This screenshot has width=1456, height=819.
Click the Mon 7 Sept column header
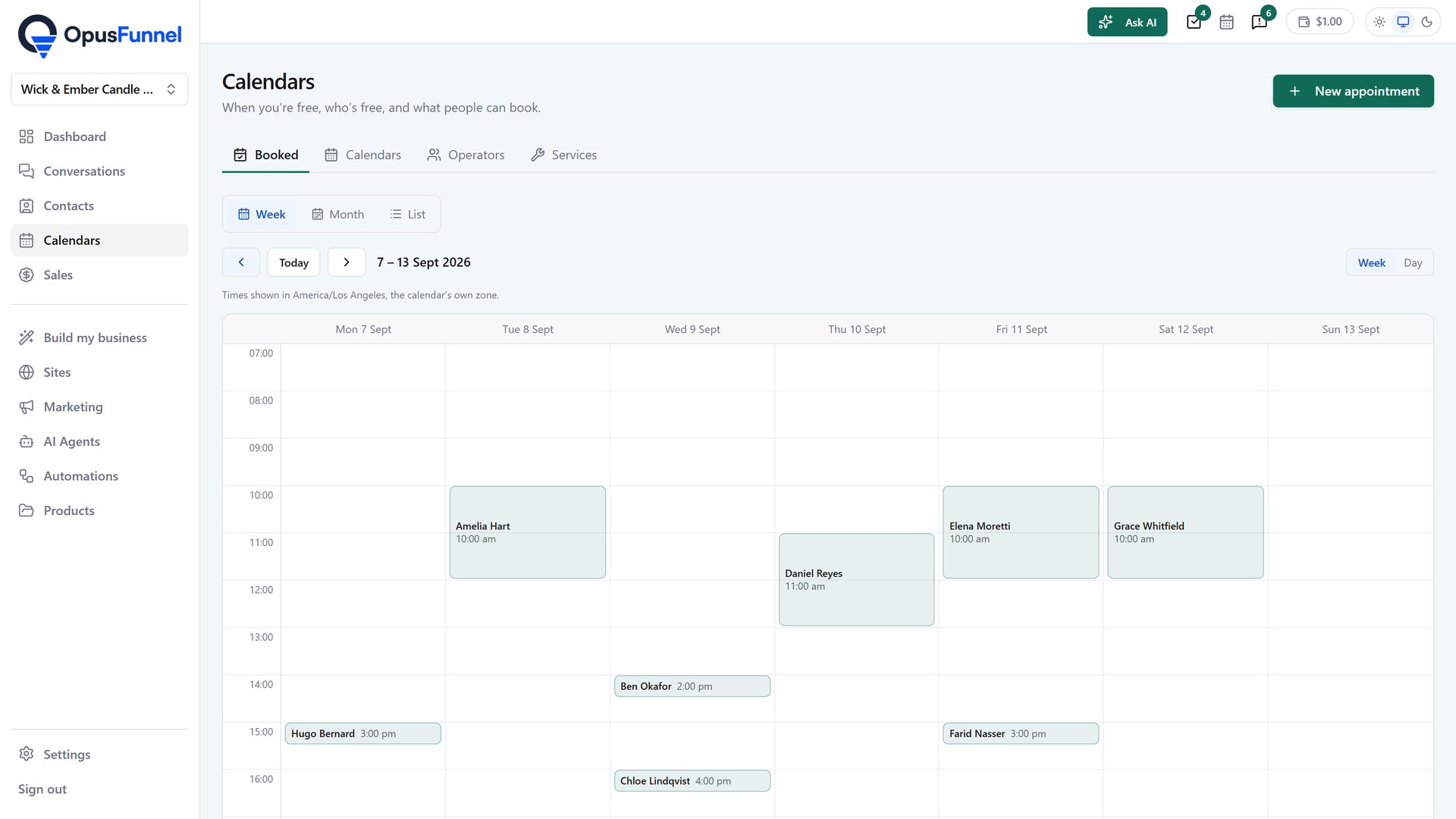(x=363, y=329)
